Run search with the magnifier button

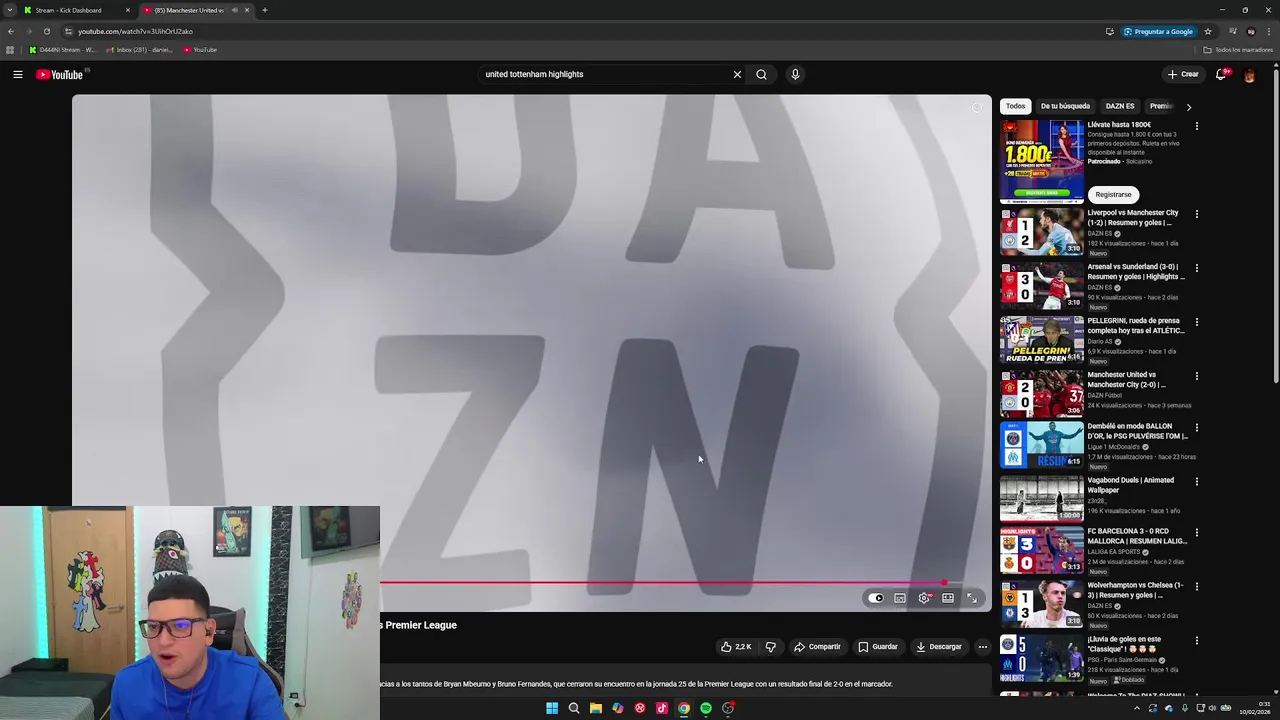click(x=761, y=74)
